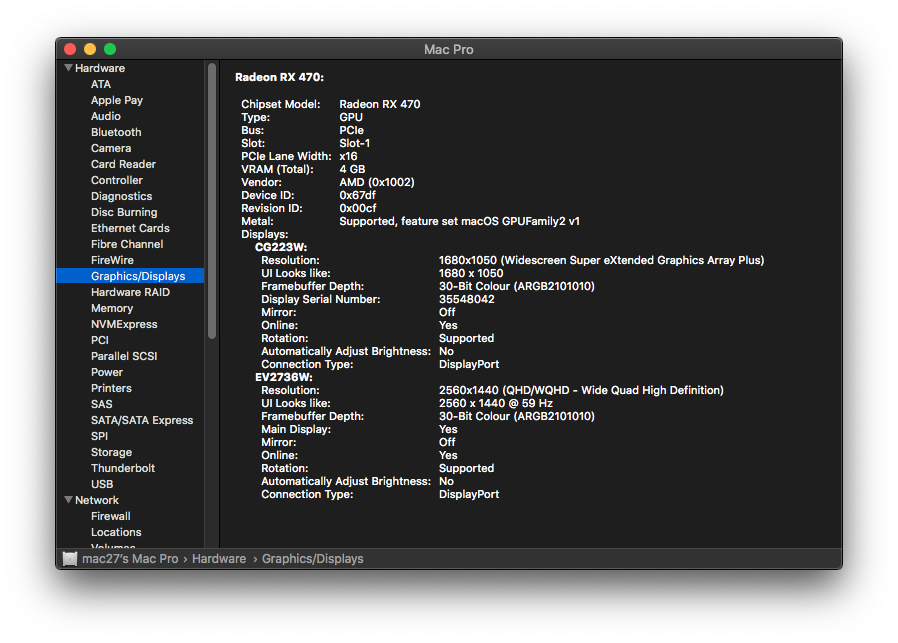Click the Network category label
This screenshot has width=898, height=643.
coord(97,501)
